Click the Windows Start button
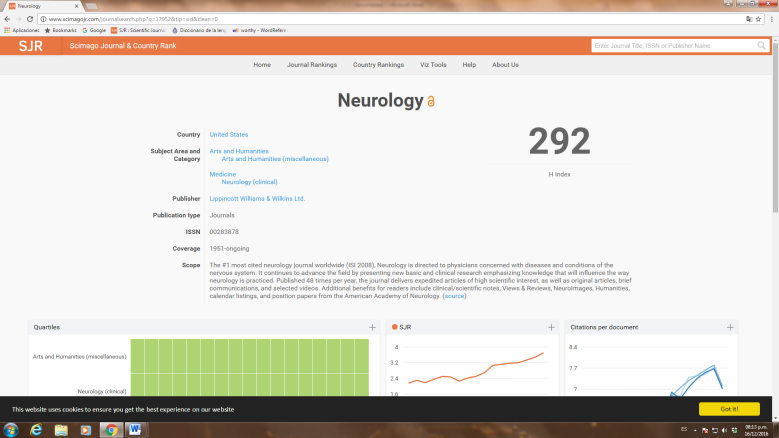 (x=11, y=429)
